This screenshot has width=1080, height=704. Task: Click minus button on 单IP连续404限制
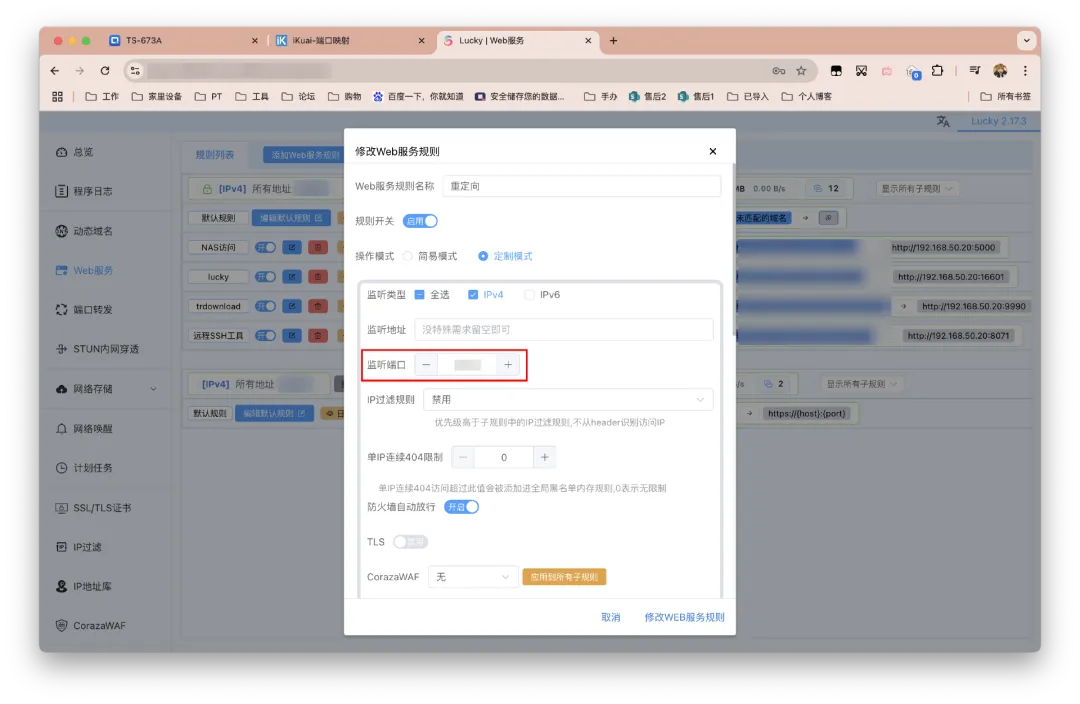click(x=463, y=457)
